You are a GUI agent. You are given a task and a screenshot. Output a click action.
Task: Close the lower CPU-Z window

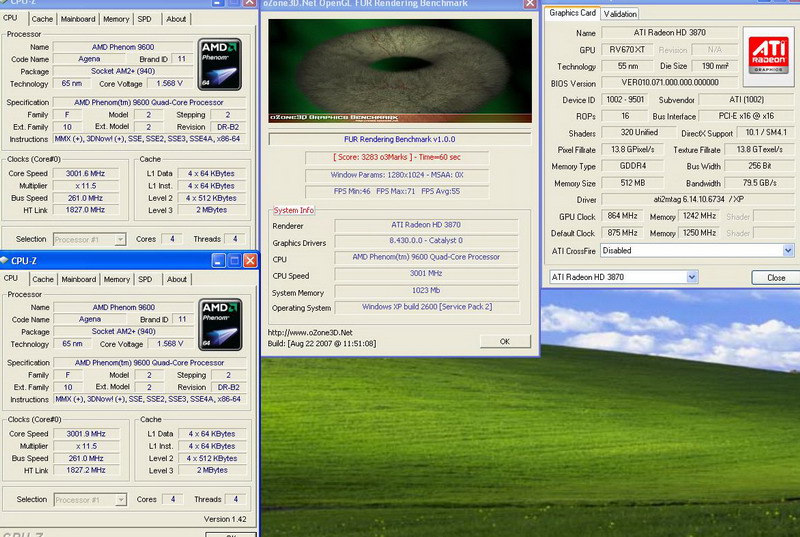coord(248,261)
